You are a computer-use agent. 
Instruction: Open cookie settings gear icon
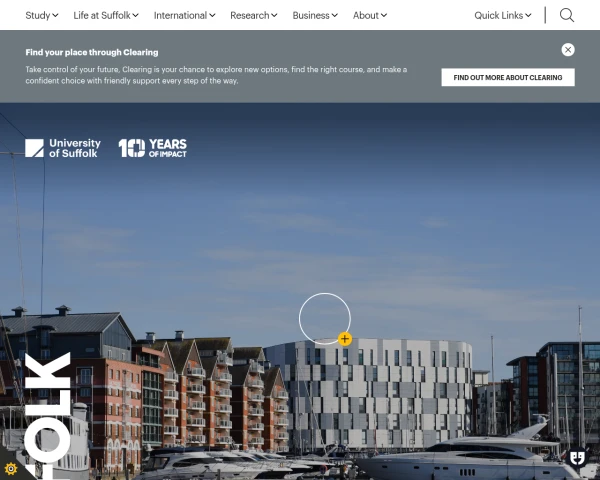click(11, 469)
